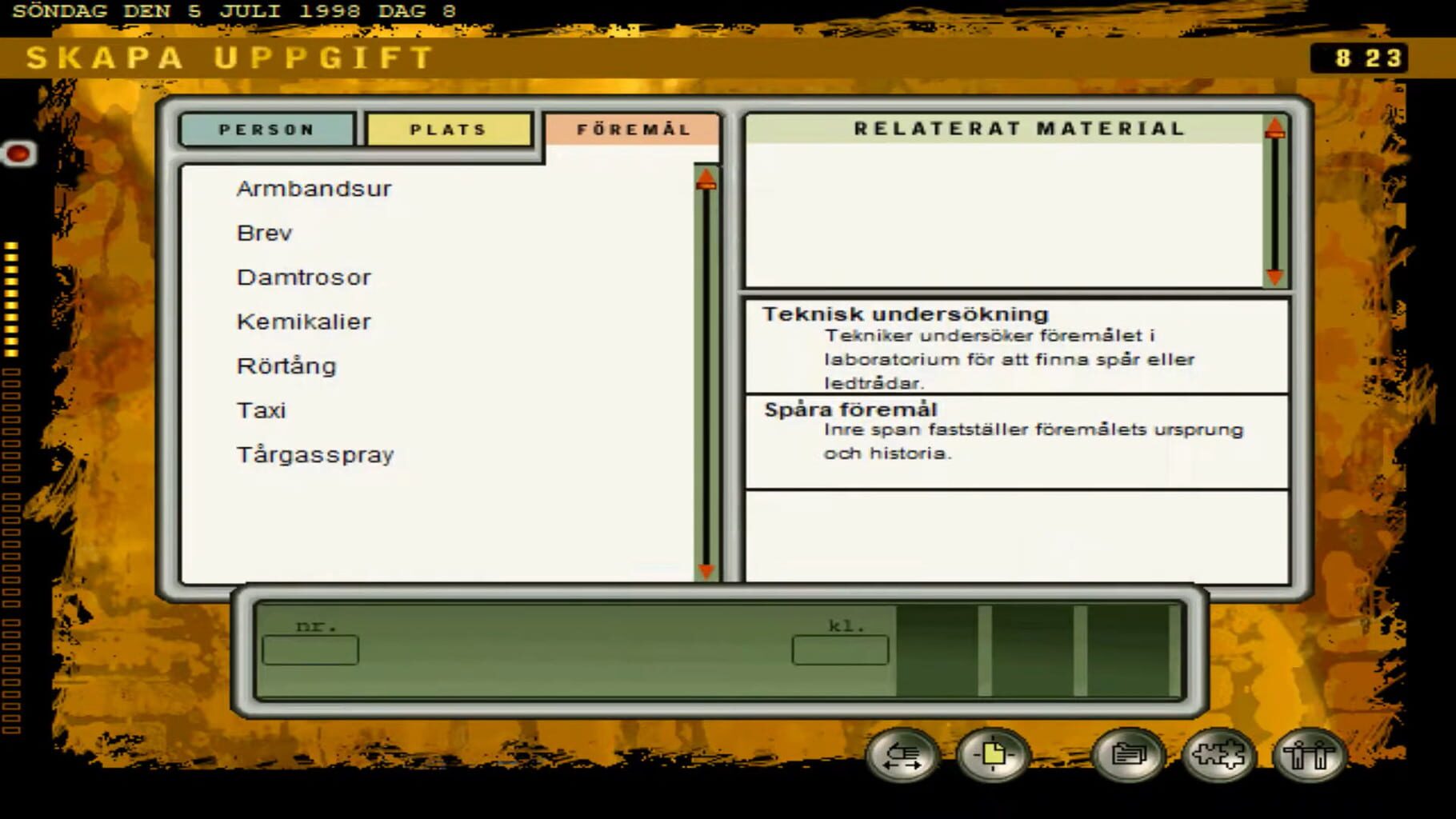Screen dimensions: 1456x819
Task: Pick Taxi in the object list
Action: tap(261, 410)
